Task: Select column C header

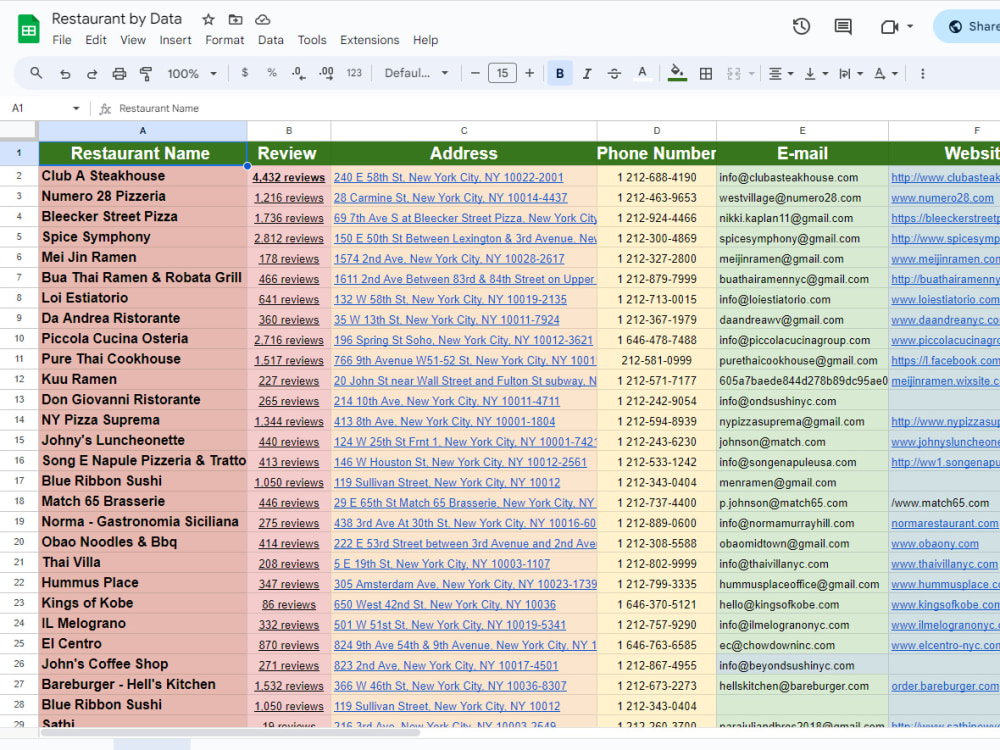Action: point(464,130)
